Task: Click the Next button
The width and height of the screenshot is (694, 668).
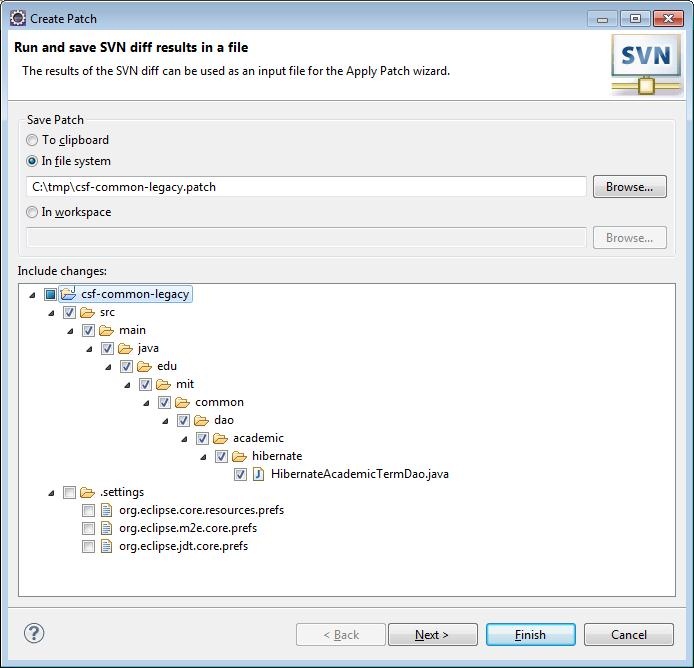Action: 432,634
